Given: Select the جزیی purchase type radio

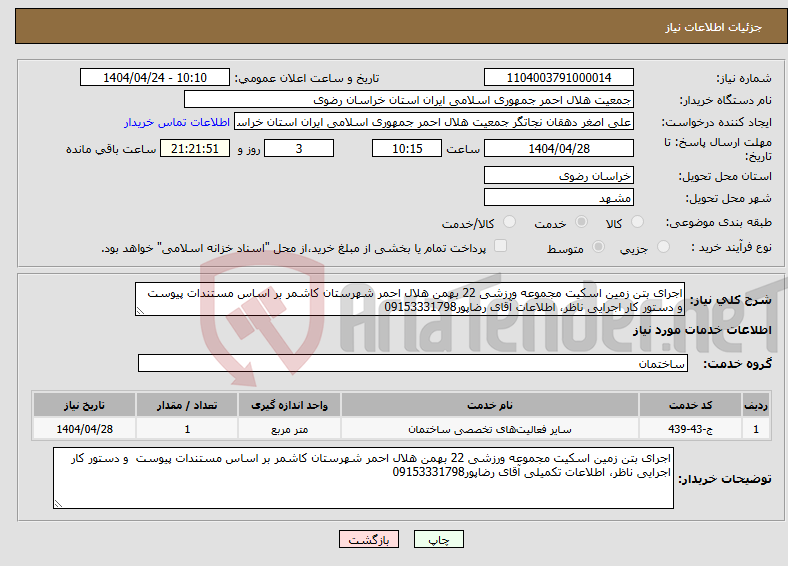Looking at the screenshot, I should click(x=663, y=246).
